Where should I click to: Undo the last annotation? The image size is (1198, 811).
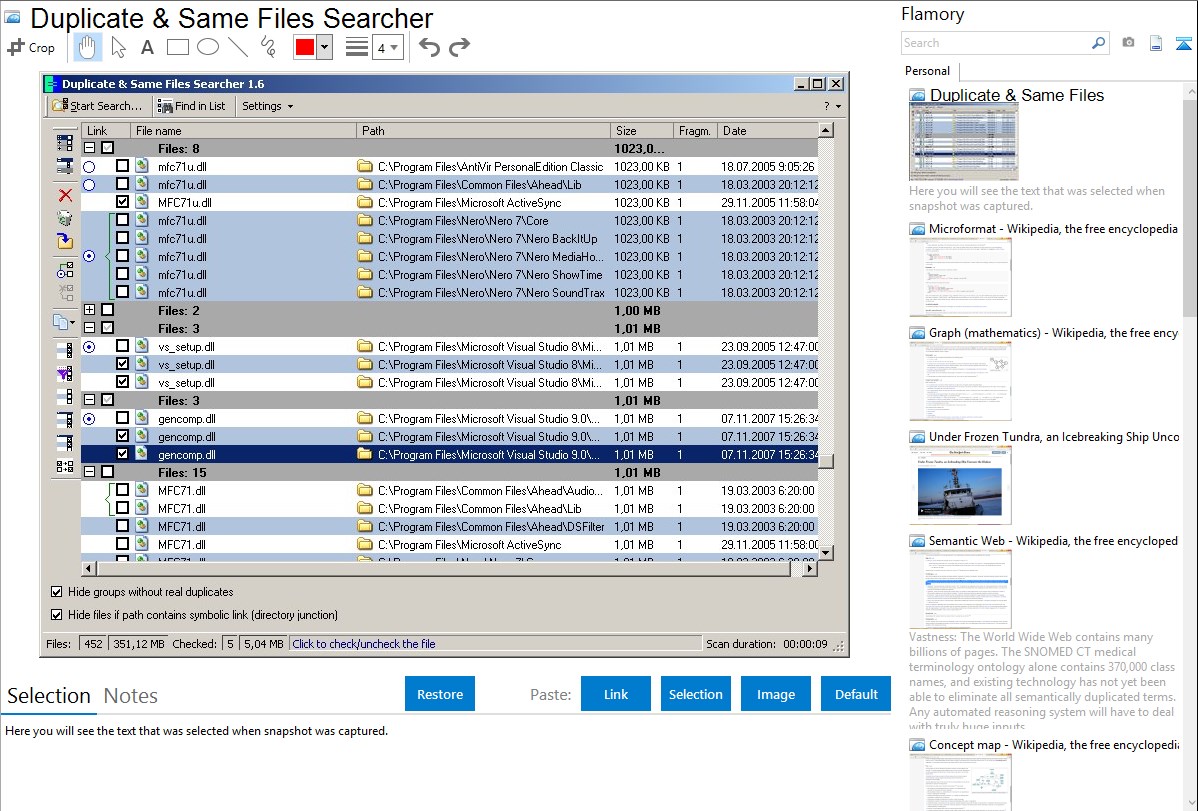[429, 47]
